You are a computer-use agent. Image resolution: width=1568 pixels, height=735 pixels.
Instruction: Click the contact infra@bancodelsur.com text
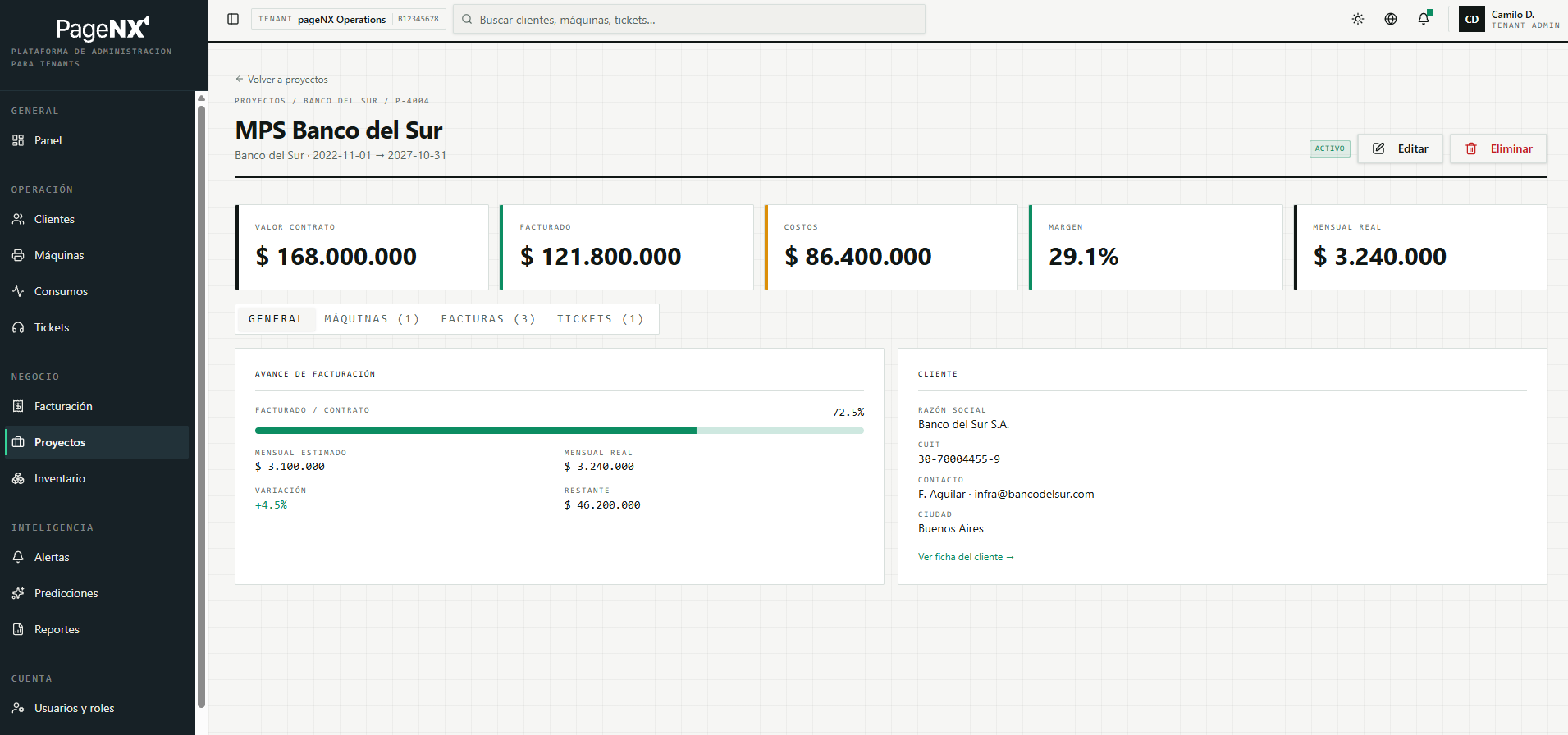[1034, 494]
